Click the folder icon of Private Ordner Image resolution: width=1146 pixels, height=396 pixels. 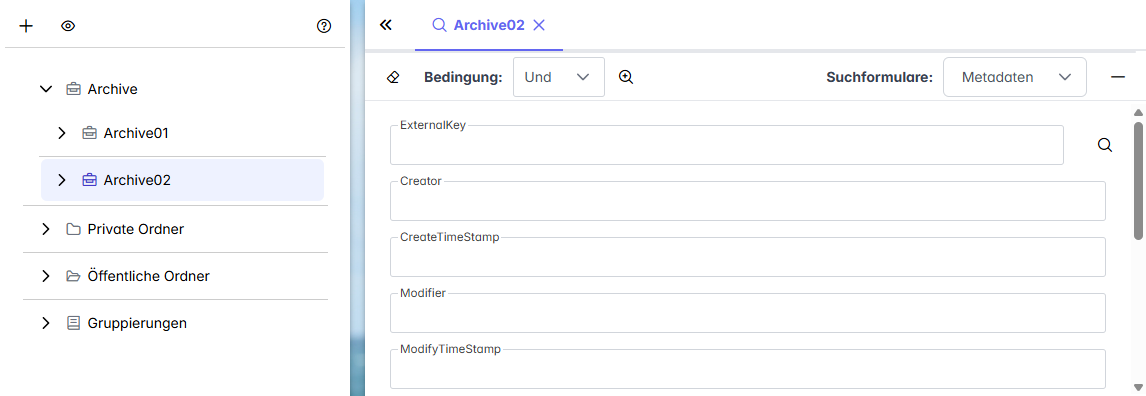tap(73, 229)
